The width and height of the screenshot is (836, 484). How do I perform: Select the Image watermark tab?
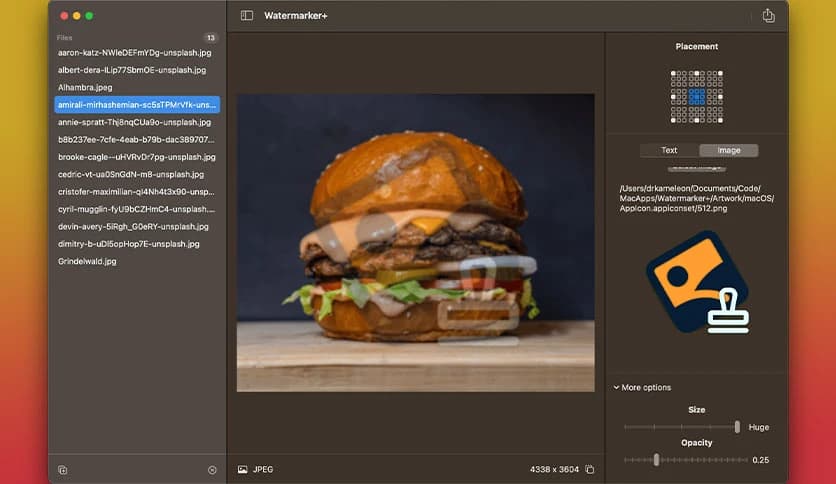[x=729, y=151]
